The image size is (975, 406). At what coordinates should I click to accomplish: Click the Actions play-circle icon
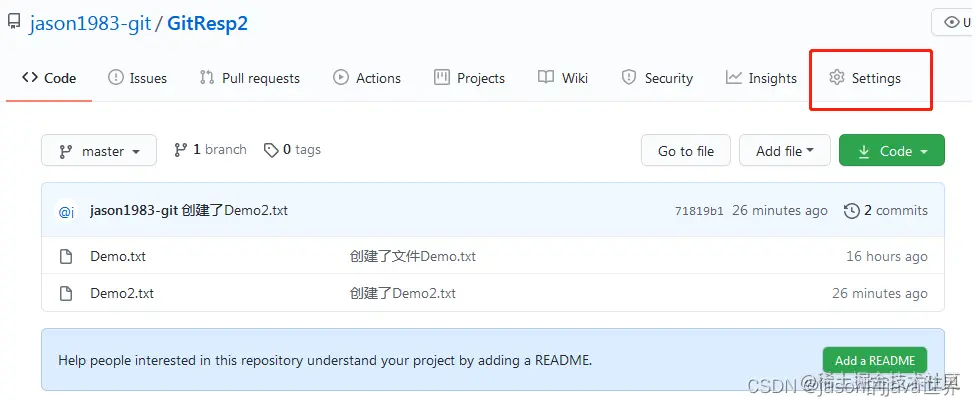point(341,78)
